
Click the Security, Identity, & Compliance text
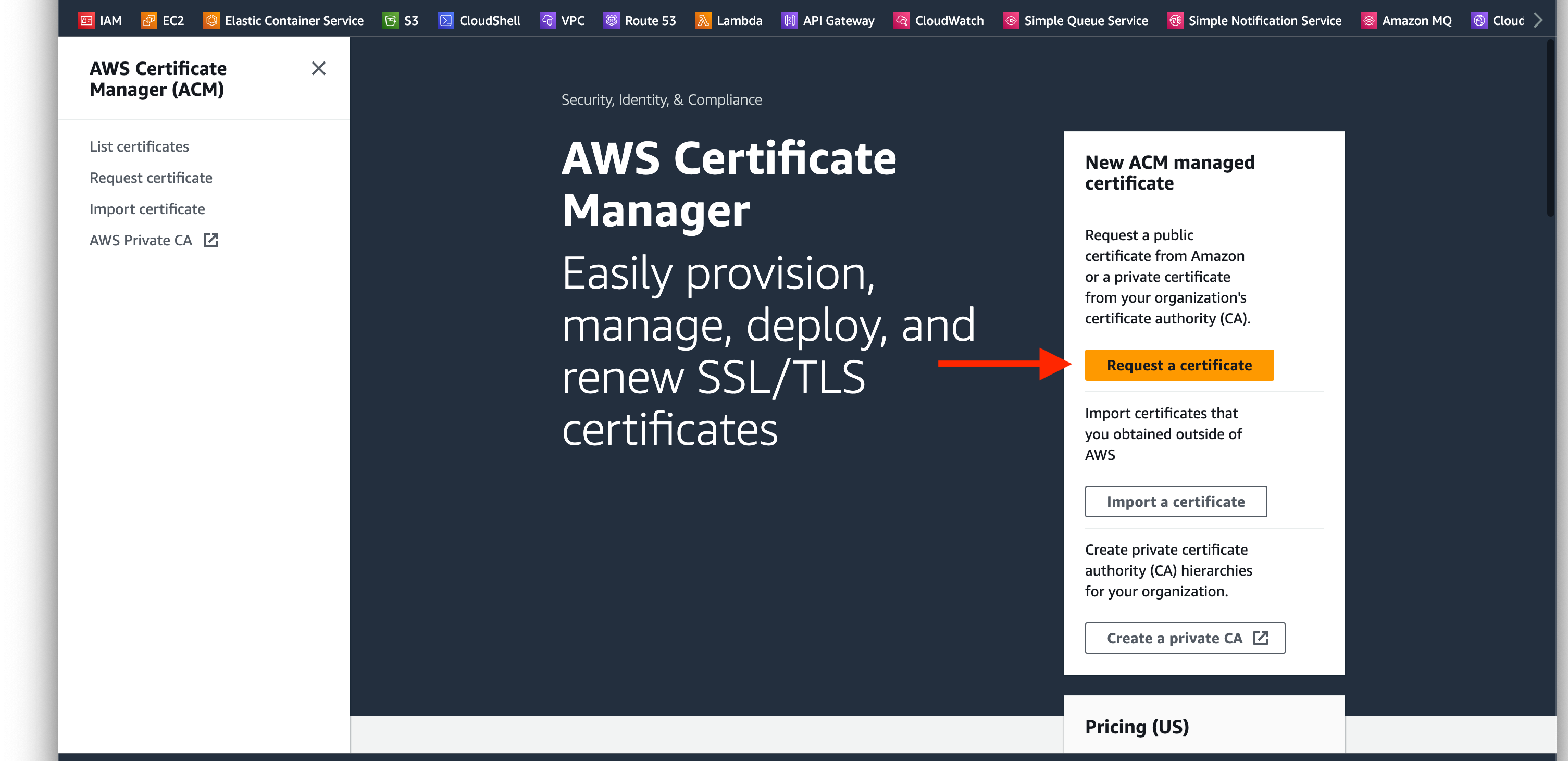[661, 99]
